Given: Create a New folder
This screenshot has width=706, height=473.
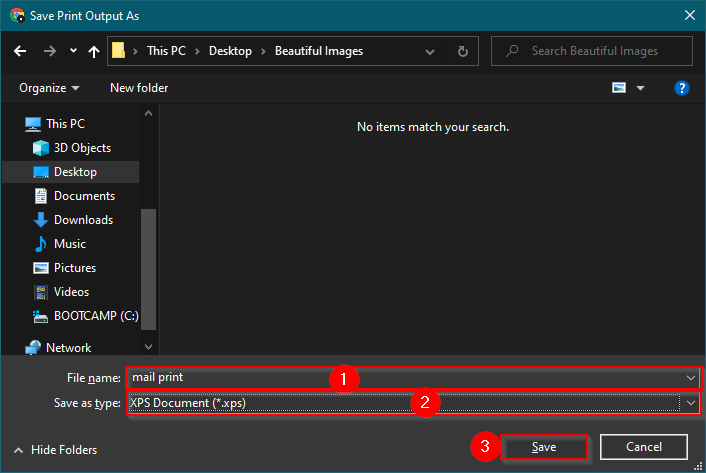Looking at the screenshot, I should tap(139, 88).
